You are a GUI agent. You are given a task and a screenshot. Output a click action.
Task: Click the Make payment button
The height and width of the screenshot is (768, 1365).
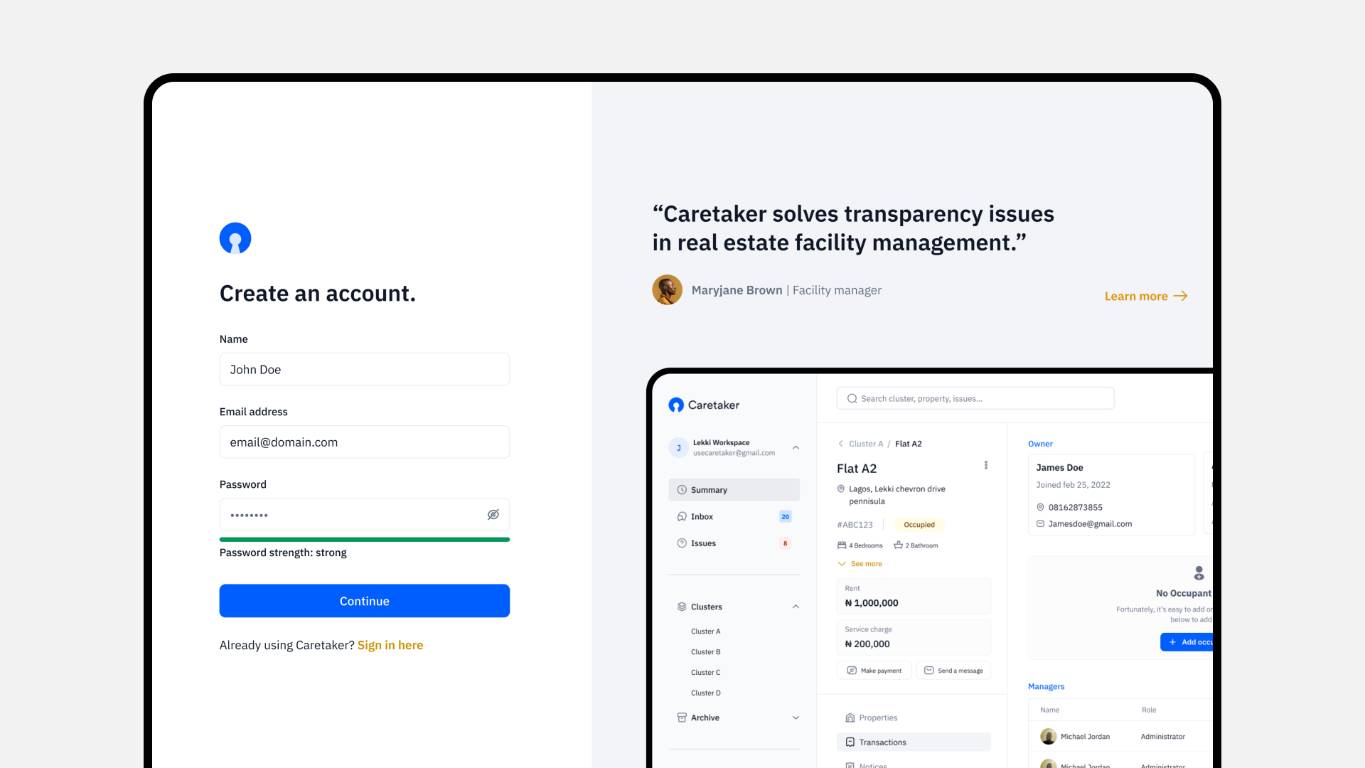click(874, 671)
